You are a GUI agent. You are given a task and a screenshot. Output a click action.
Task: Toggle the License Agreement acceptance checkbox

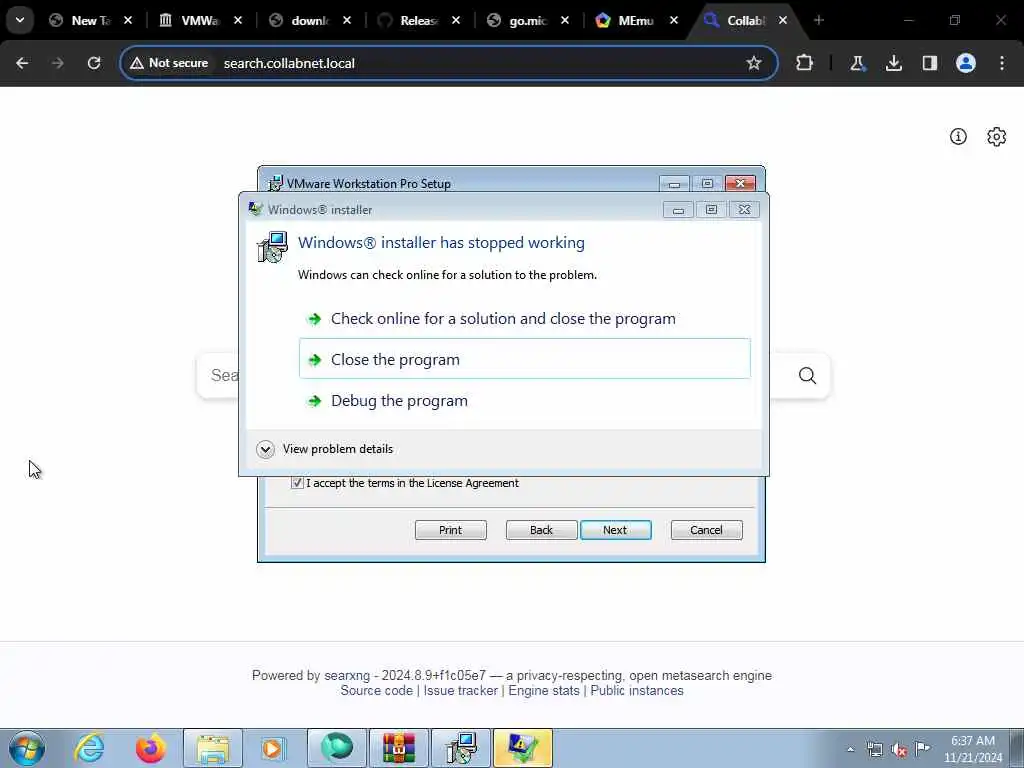[297, 483]
